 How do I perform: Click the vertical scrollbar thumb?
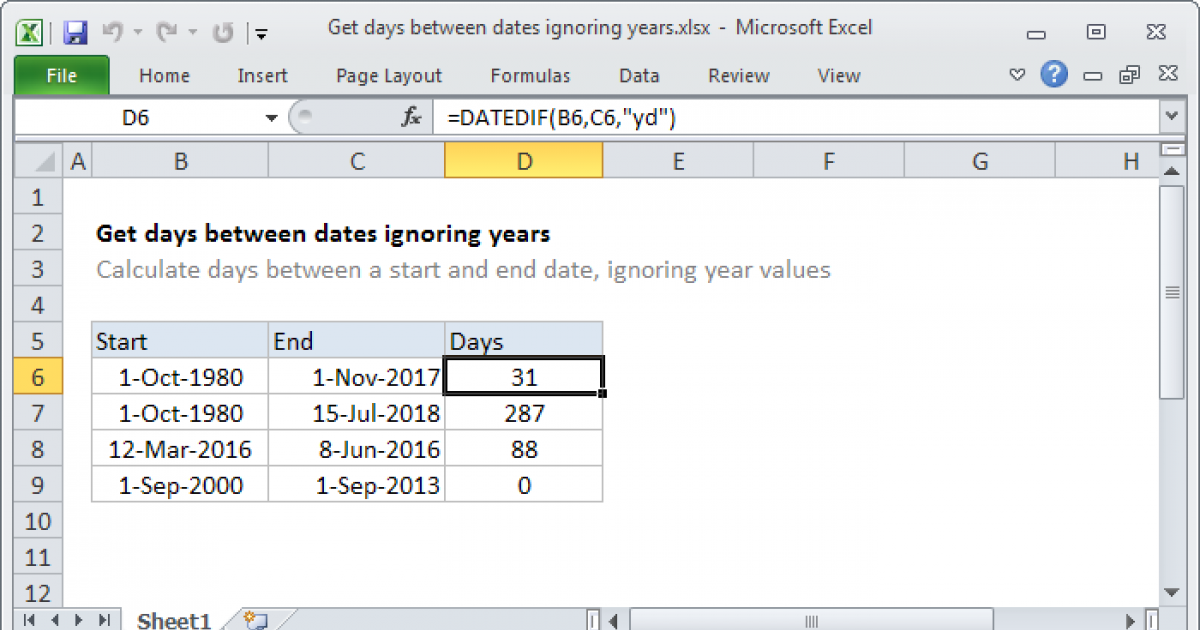click(x=1172, y=292)
